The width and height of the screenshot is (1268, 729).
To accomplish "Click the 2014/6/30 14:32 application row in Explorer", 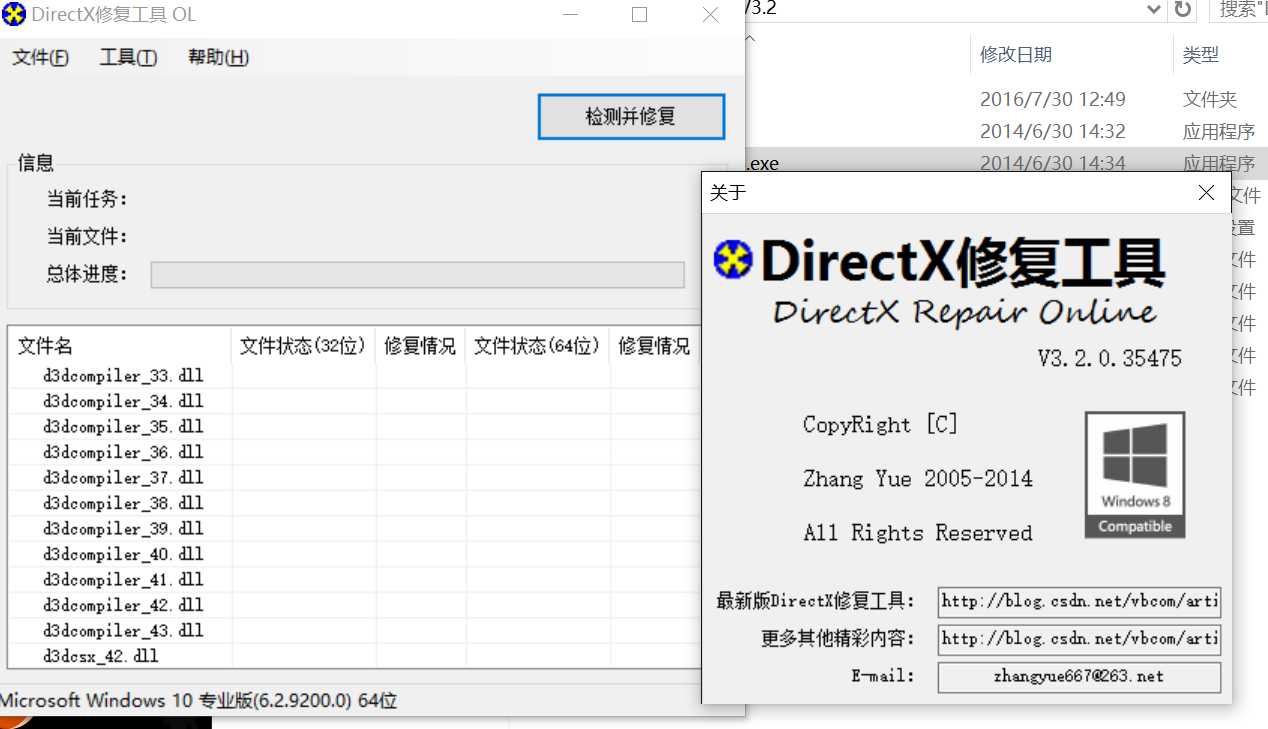I will pos(1007,131).
